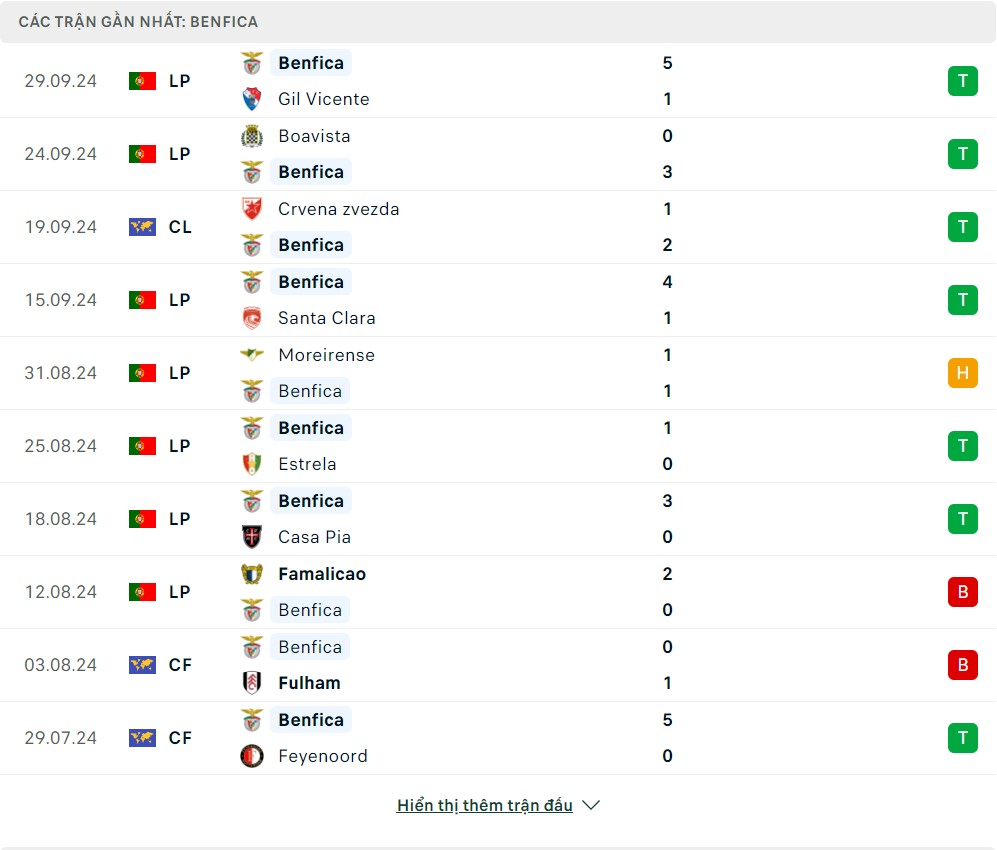Open the Fulham team link
Viewport: 997px width, 850px height.
pyautogui.click(x=309, y=683)
